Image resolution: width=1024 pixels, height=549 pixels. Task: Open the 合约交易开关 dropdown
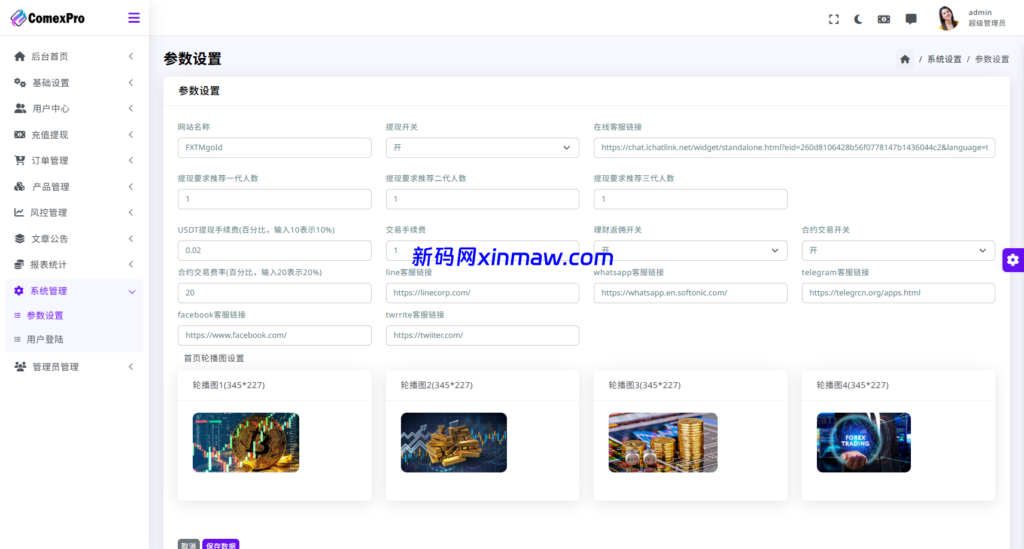tap(898, 250)
